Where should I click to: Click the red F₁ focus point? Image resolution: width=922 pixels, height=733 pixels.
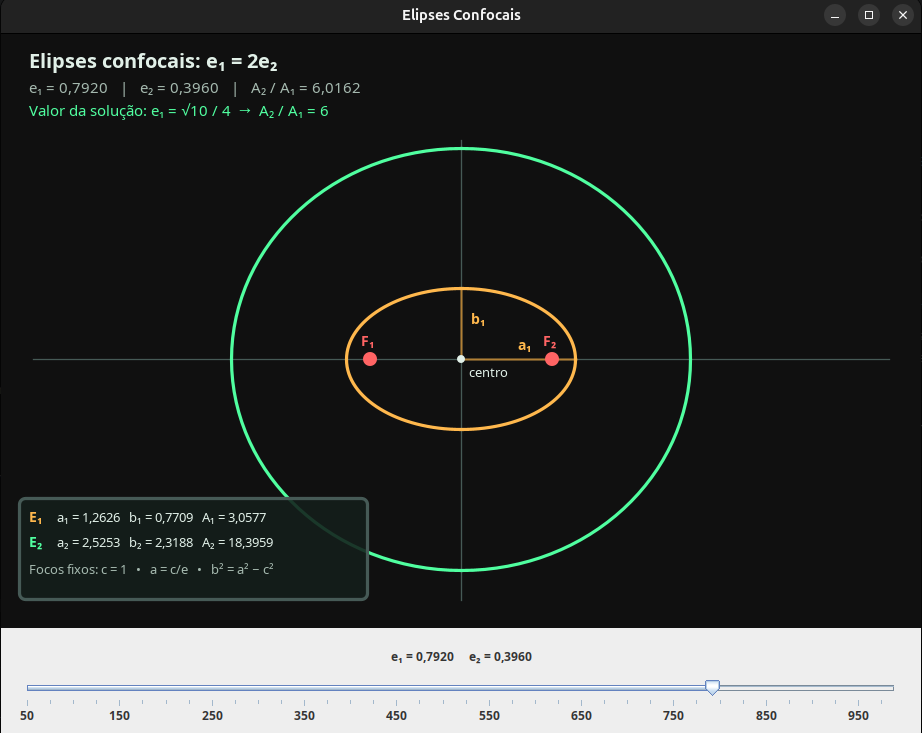[369, 359]
